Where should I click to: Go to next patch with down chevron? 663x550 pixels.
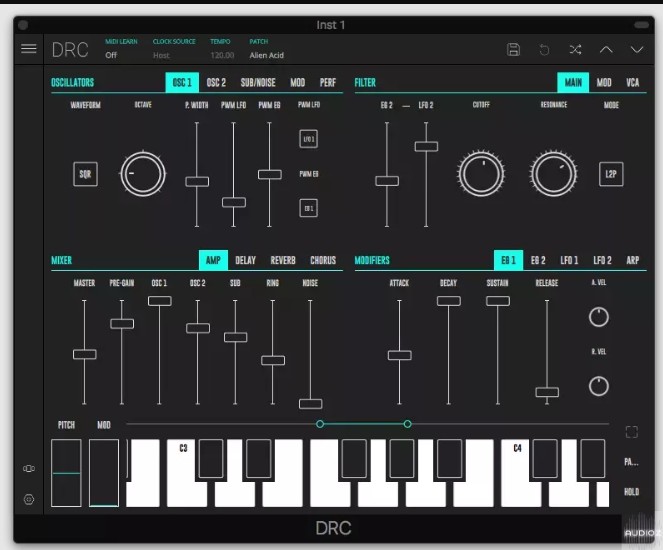tap(637, 49)
